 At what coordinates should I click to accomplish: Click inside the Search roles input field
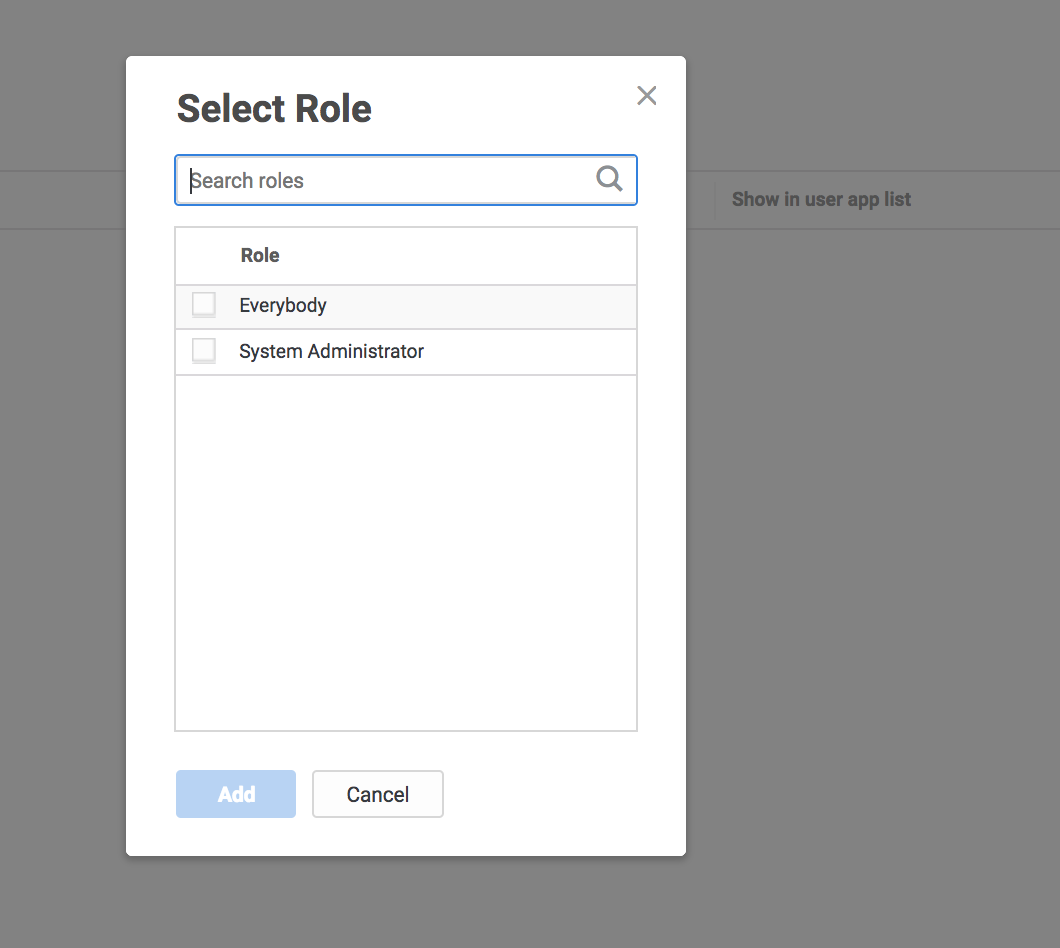(x=380, y=180)
